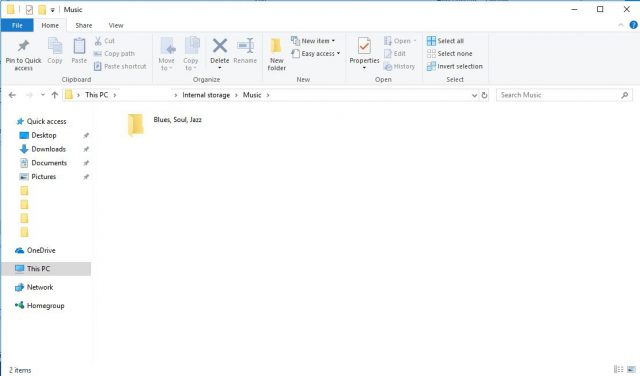Open the blue Help question icon
The width and height of the screenshot is (640, 376).
[633, 25]
